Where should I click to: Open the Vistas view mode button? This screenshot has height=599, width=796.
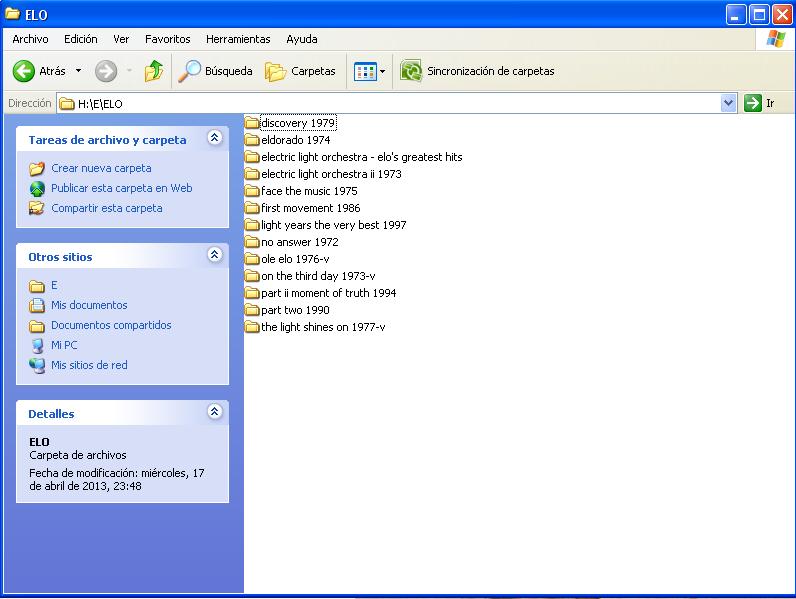[365, 72]
